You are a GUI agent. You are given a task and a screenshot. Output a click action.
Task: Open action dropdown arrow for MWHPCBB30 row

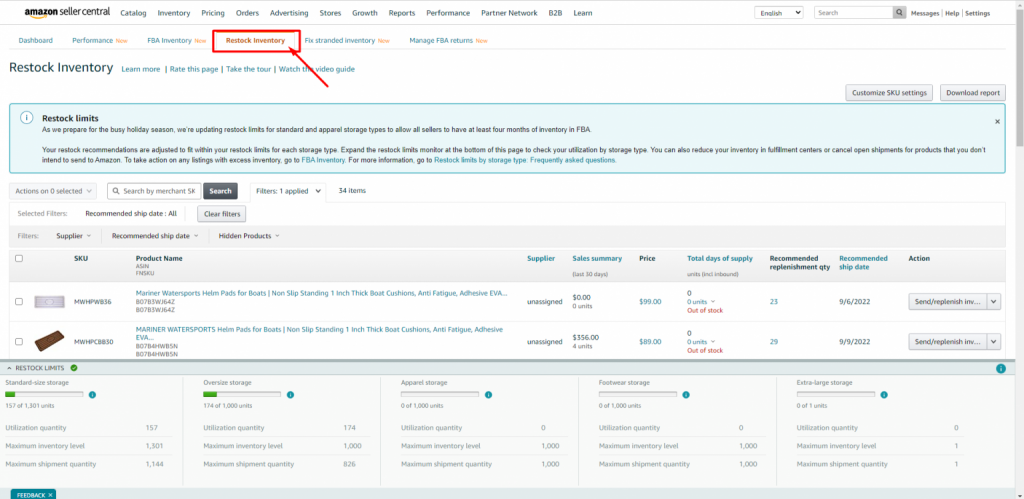click(994, 342)
